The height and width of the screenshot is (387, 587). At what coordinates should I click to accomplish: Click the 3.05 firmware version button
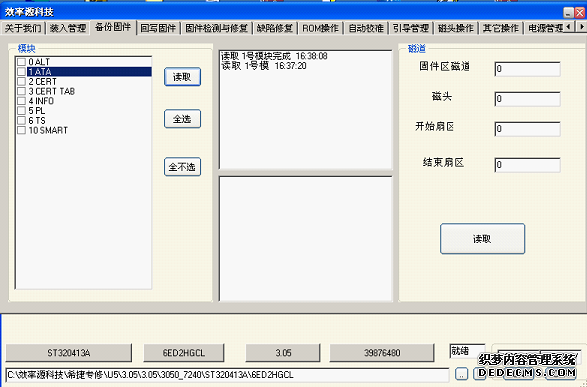[283, 353]
